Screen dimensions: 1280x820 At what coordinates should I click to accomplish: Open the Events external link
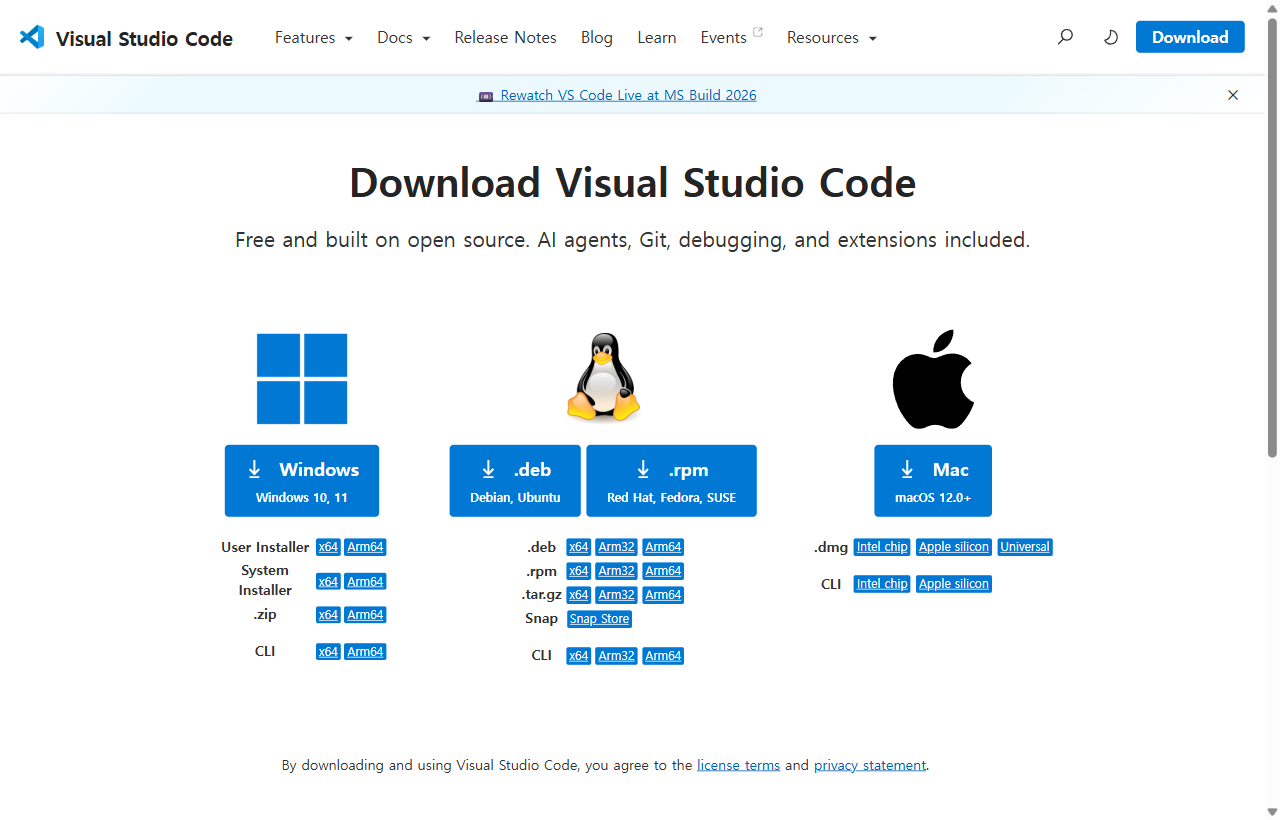(x=731, y=37)
